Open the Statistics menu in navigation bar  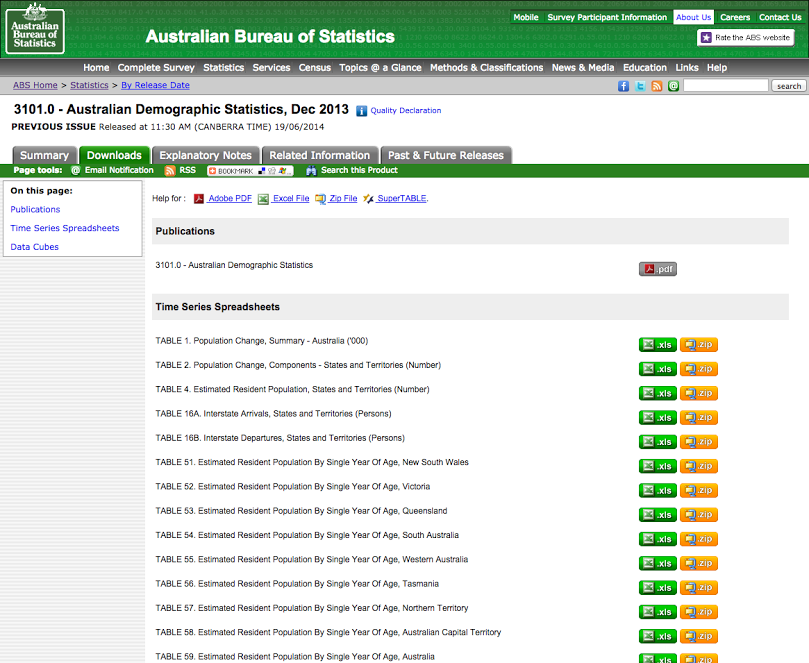[x=223, y=68]
